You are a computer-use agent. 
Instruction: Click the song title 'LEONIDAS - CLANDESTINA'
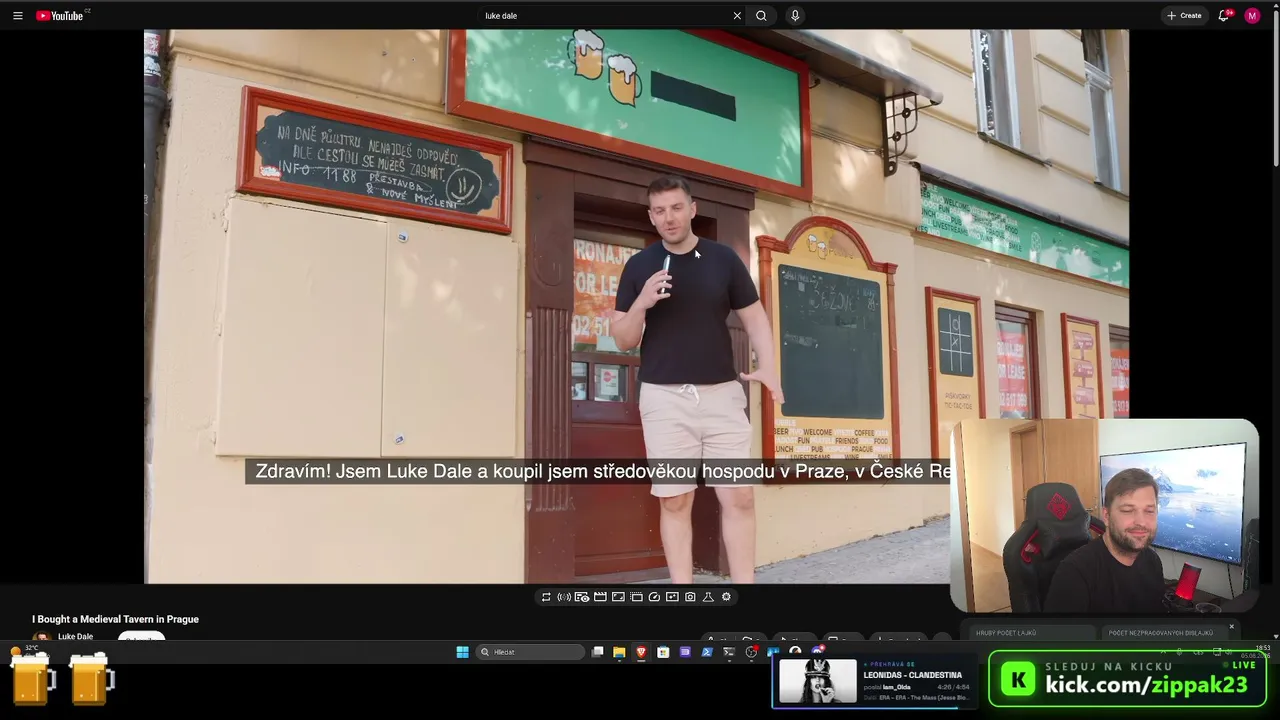coord(913,675)
